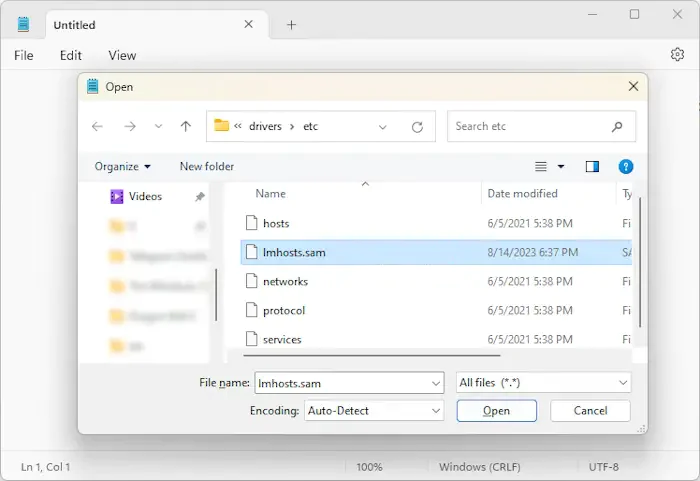Screen dimensions: 700x481
Task: Click the Open dialog title icon
Action: [x=92, y=86]
